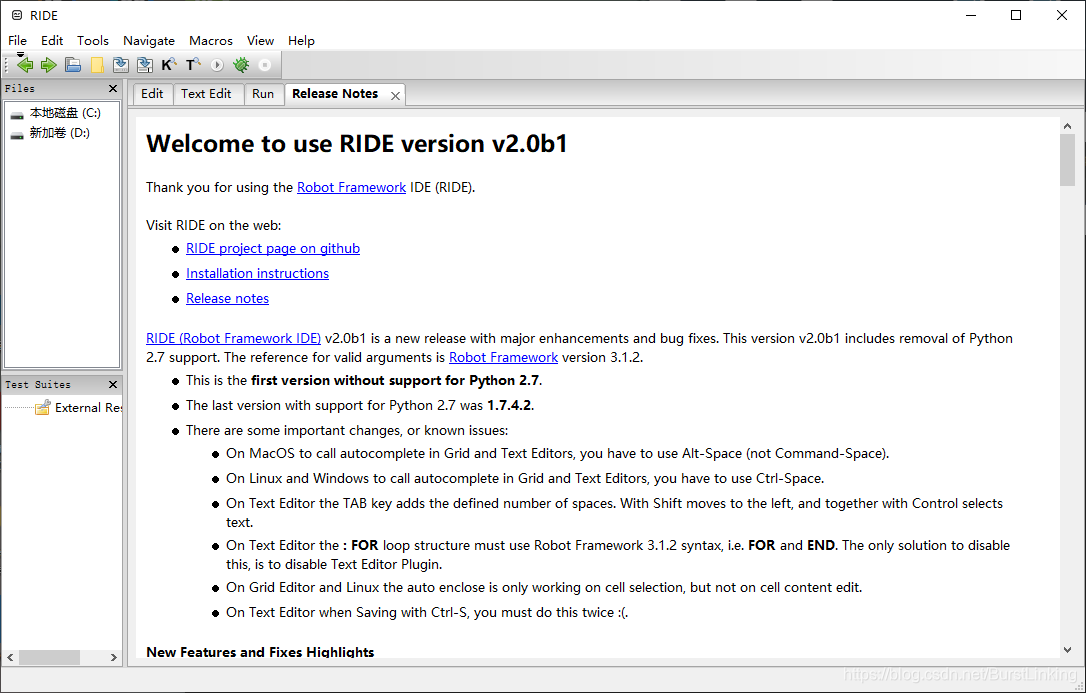The image size is (1086, 693).
Task: Click the release notes vertical scrollbar thumb
Action: [1067, 161]
